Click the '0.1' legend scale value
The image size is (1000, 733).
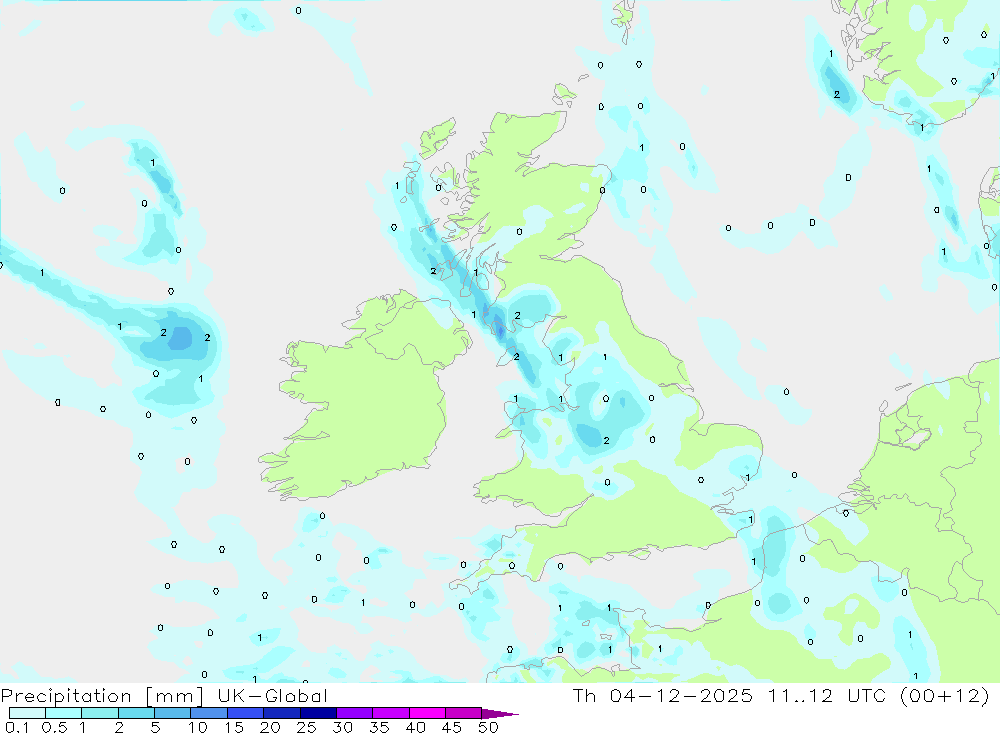[x=17, y=727]
